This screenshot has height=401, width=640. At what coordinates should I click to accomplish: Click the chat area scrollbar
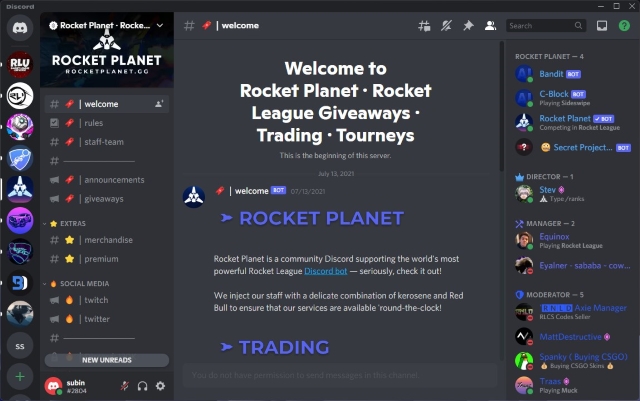(502, 106)
